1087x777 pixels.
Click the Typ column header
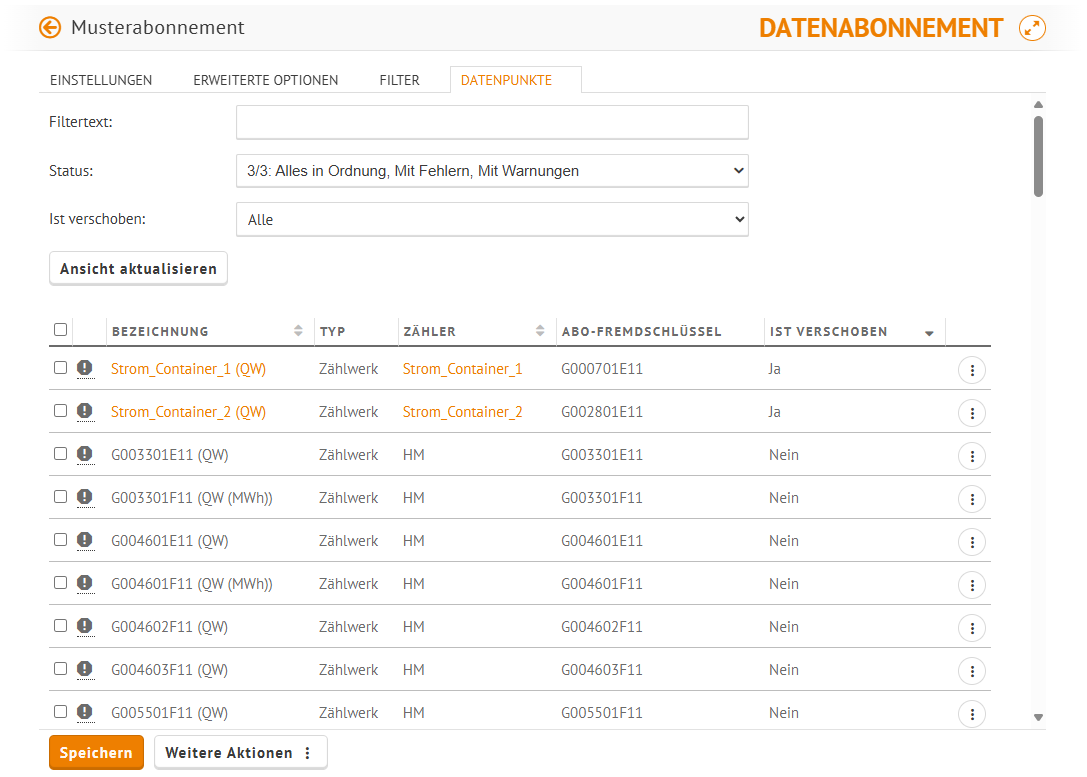point(333,331)
